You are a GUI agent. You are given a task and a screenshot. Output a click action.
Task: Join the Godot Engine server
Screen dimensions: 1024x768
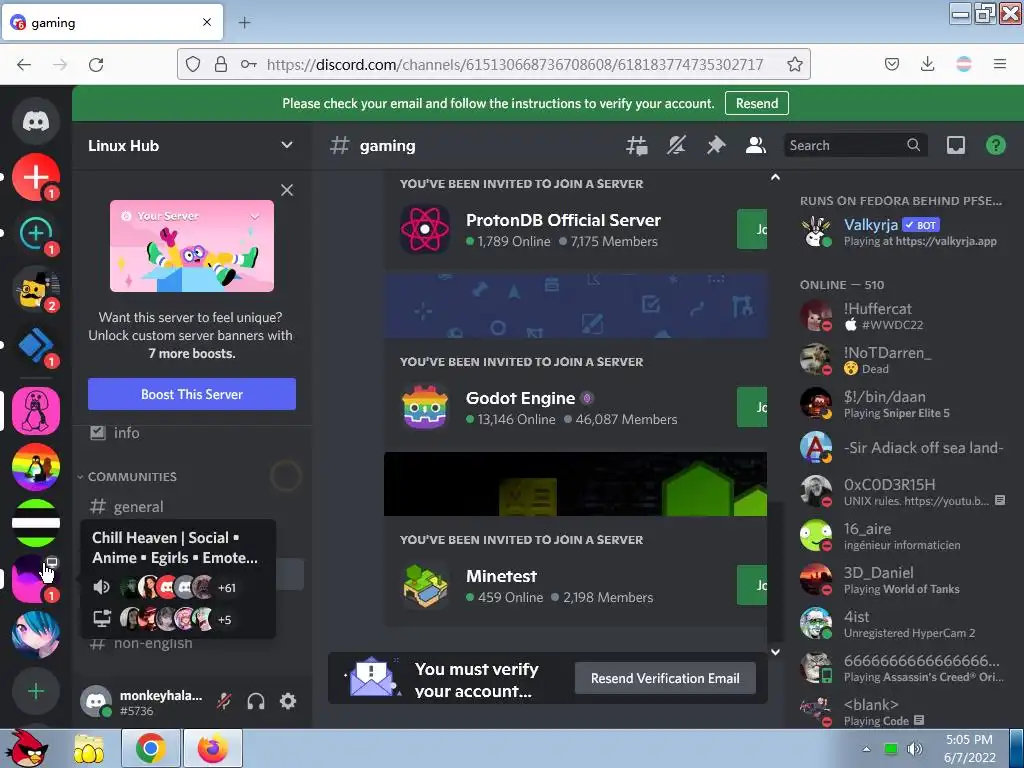coord(752,408)
